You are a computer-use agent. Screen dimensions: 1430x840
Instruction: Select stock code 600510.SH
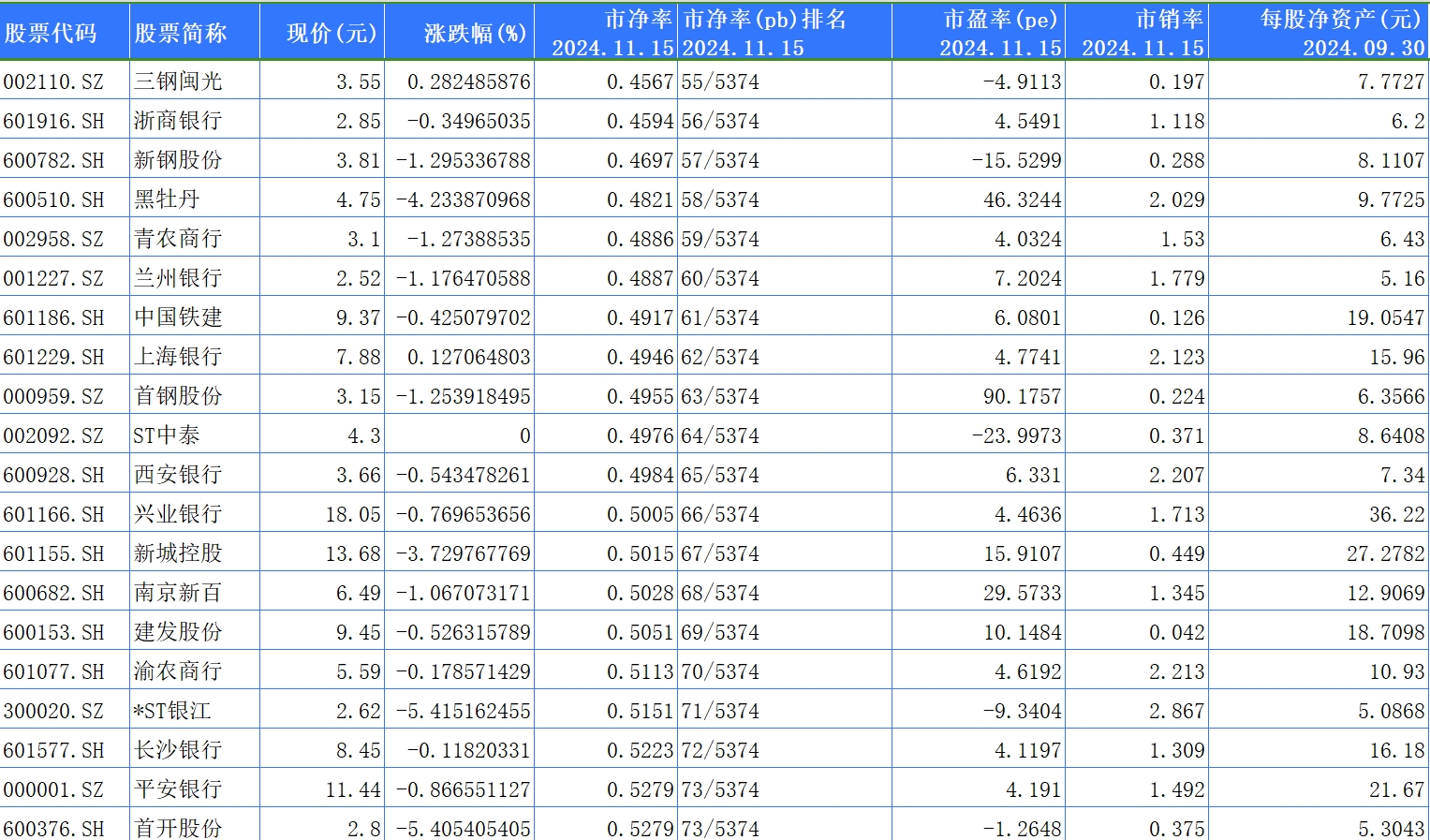pos(53,200)
